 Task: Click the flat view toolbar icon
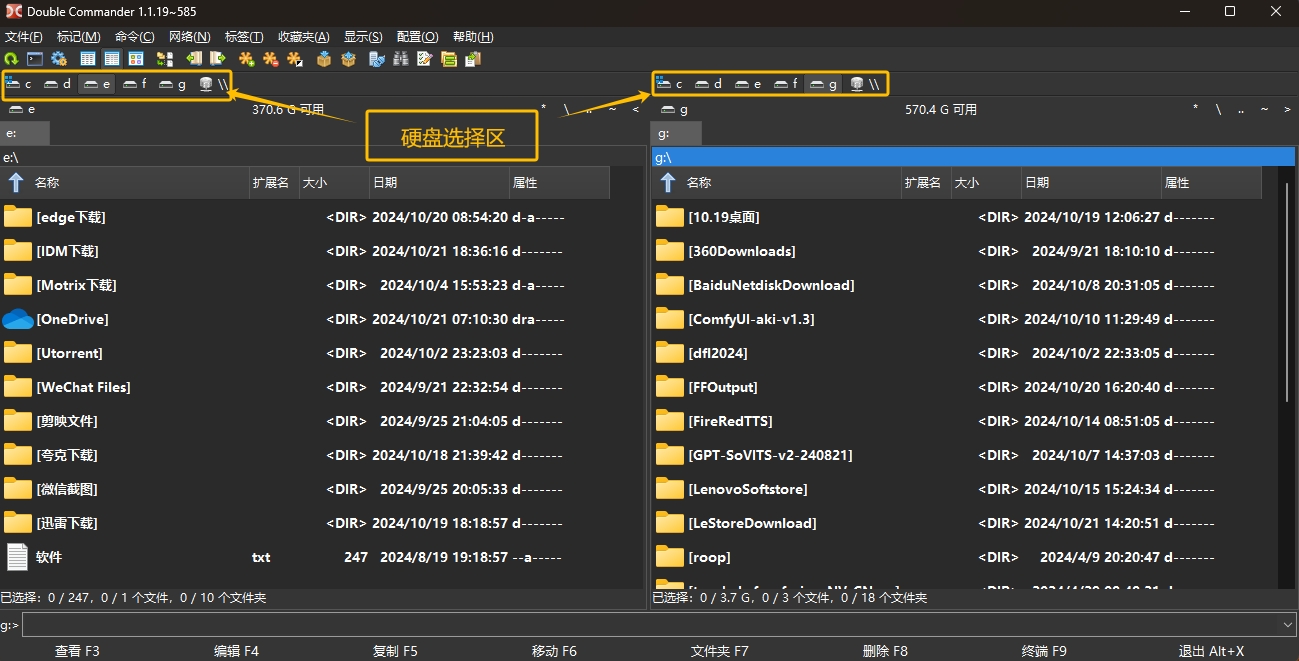pyautogui.click(x=165, y=59)
